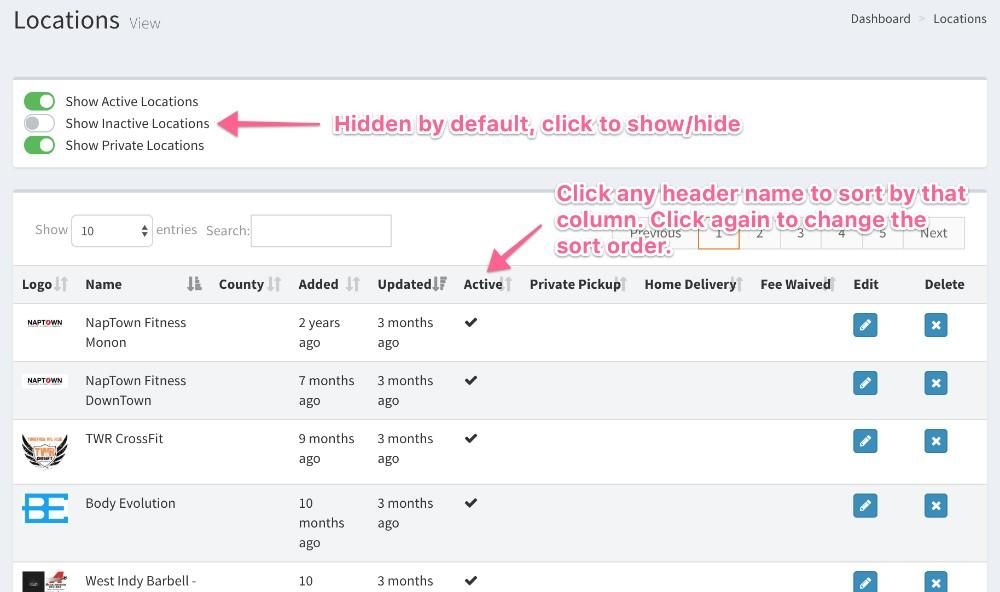Click '2 years ago' added cell
This screenshot has width=1000, height=592.
click(320, 332)
